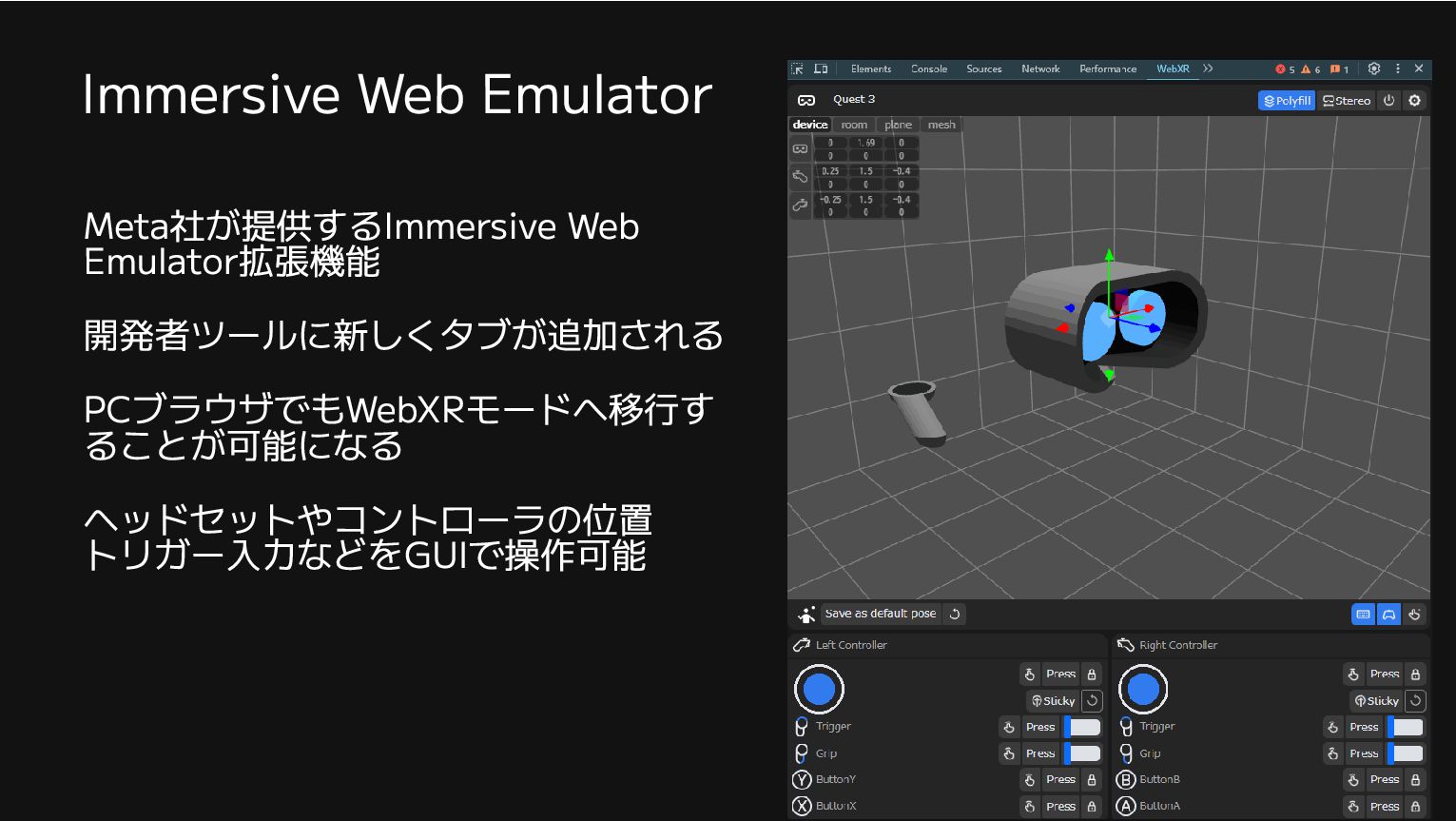The width and height of the screenshot is (1456, 821).
Task: Select the mesh tab in the emulator
Action: tap(942, 125)
